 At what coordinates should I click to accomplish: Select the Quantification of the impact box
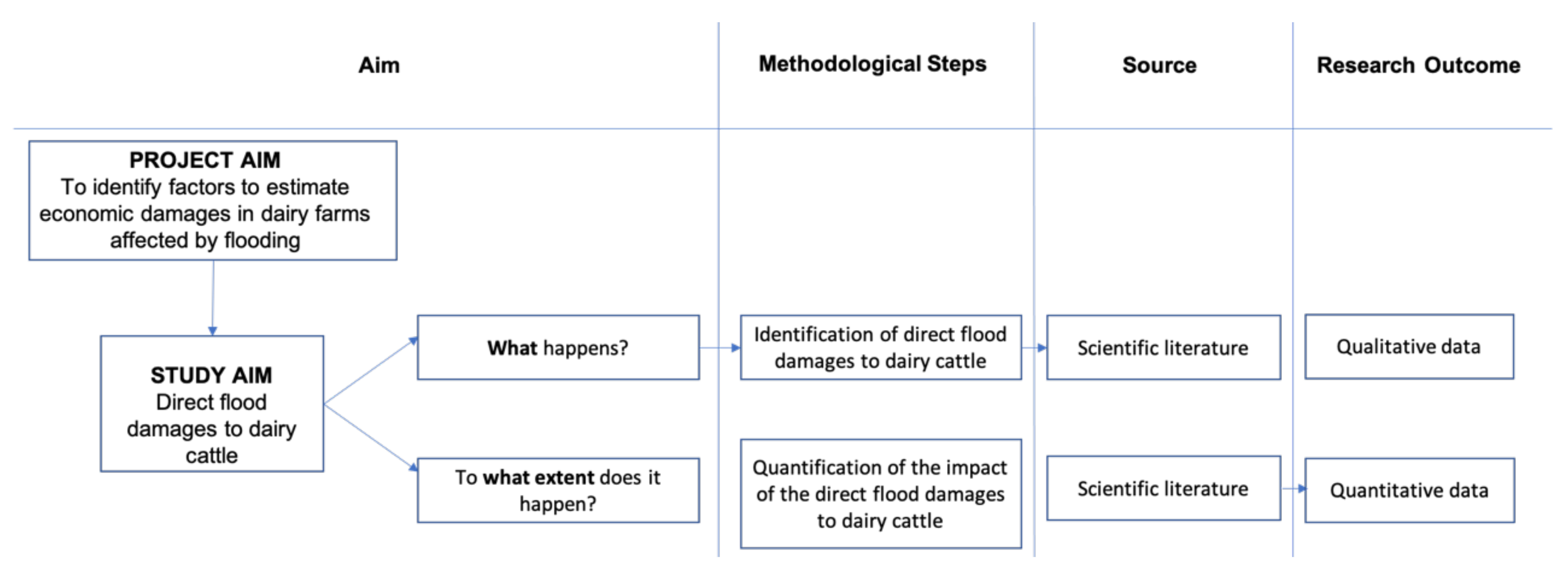[x=880, y=494]
